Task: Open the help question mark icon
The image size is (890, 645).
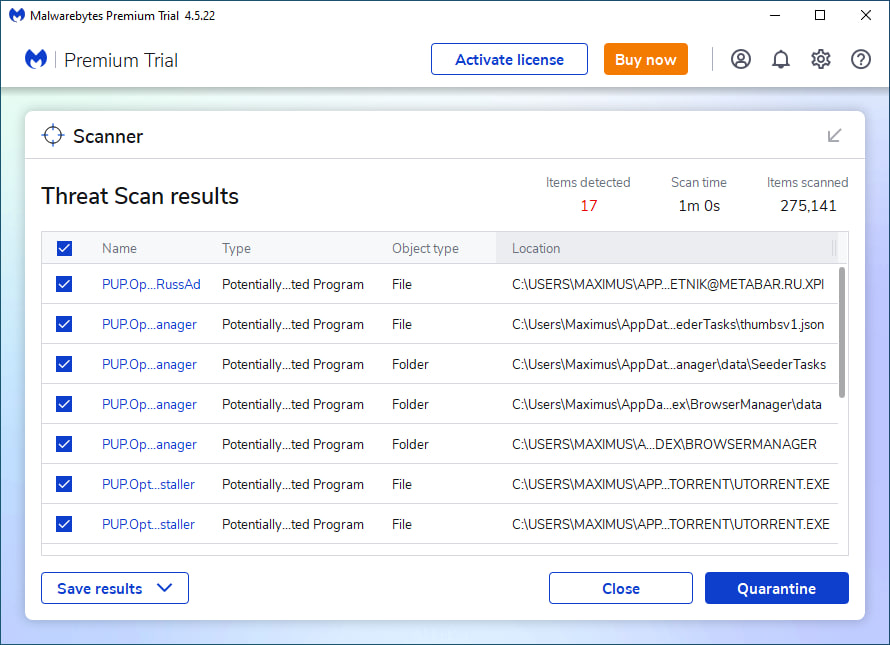Action: tap(860, 59)
